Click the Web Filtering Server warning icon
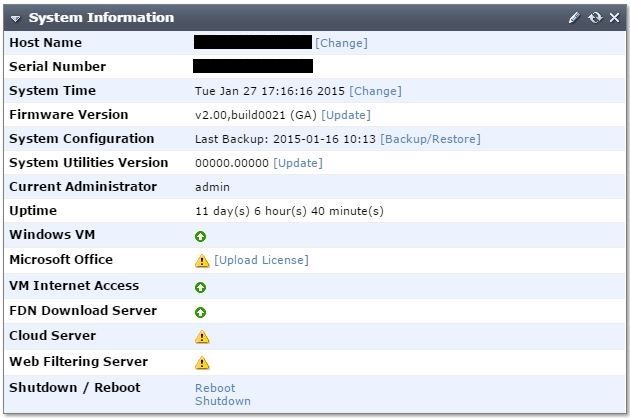 click(x=202, y=363)
